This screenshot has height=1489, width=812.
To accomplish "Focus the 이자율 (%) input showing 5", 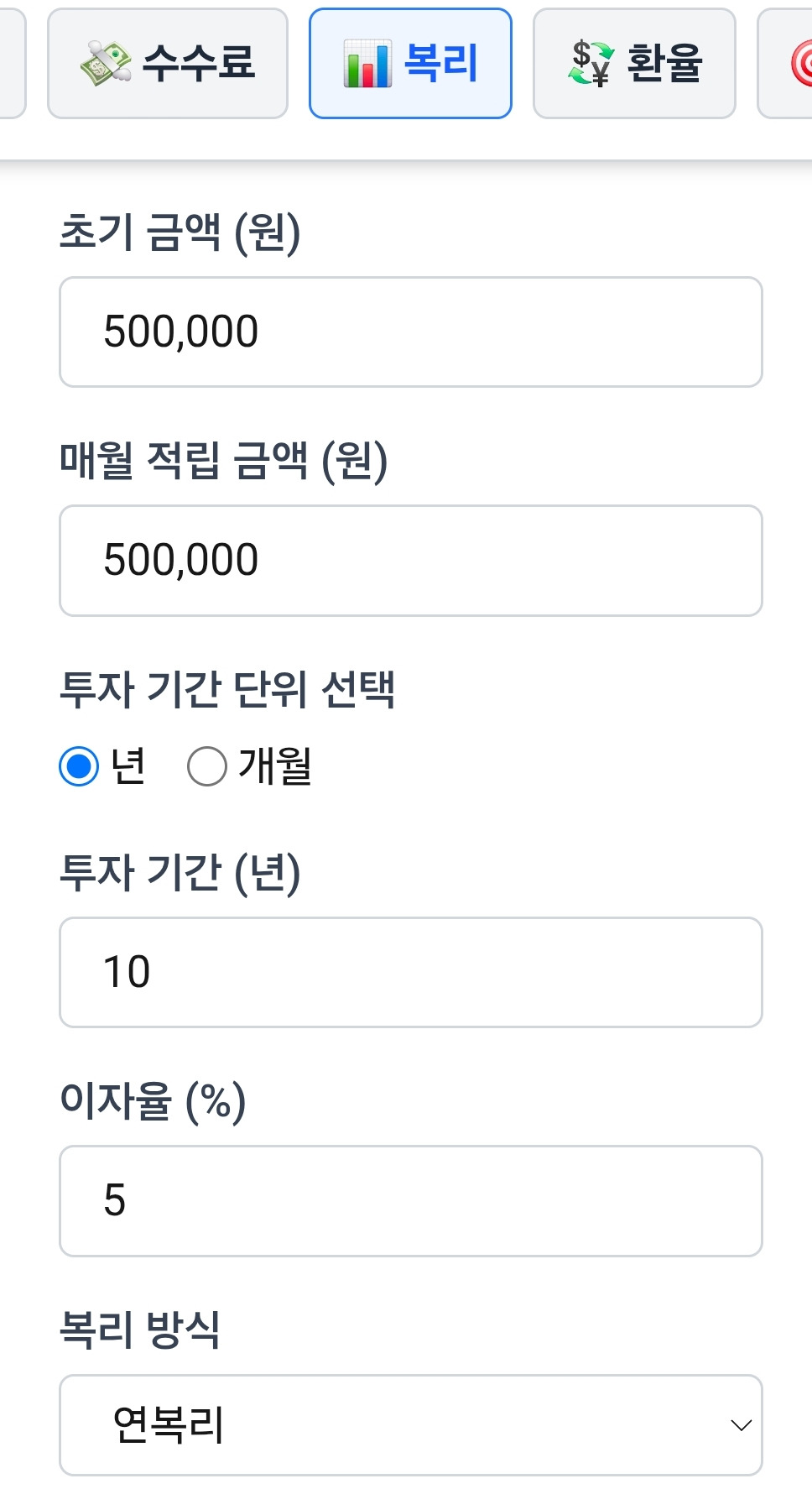I will coord(410,1200).
